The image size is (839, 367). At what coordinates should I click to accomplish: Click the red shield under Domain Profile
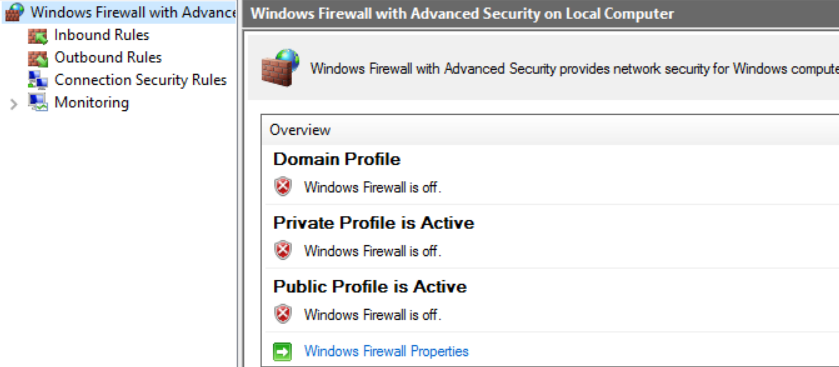point(283,187)
